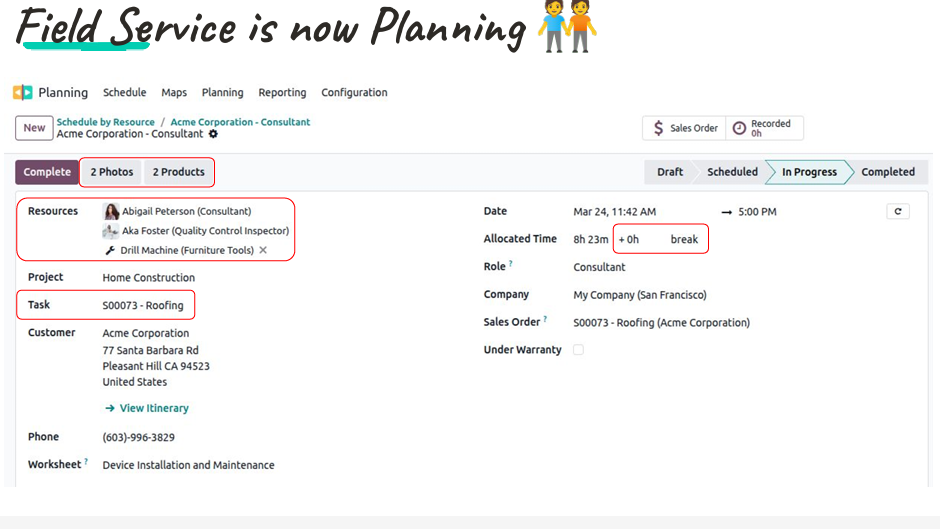
Task: Click the dollar sign Sales Order icon
Action: coord(658,128)
